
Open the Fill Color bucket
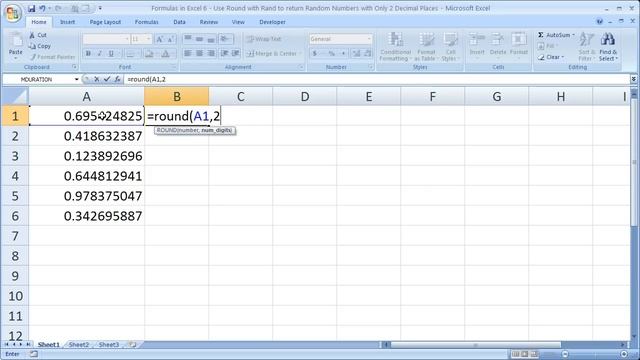pyautogui.click(x=149, y=53)
